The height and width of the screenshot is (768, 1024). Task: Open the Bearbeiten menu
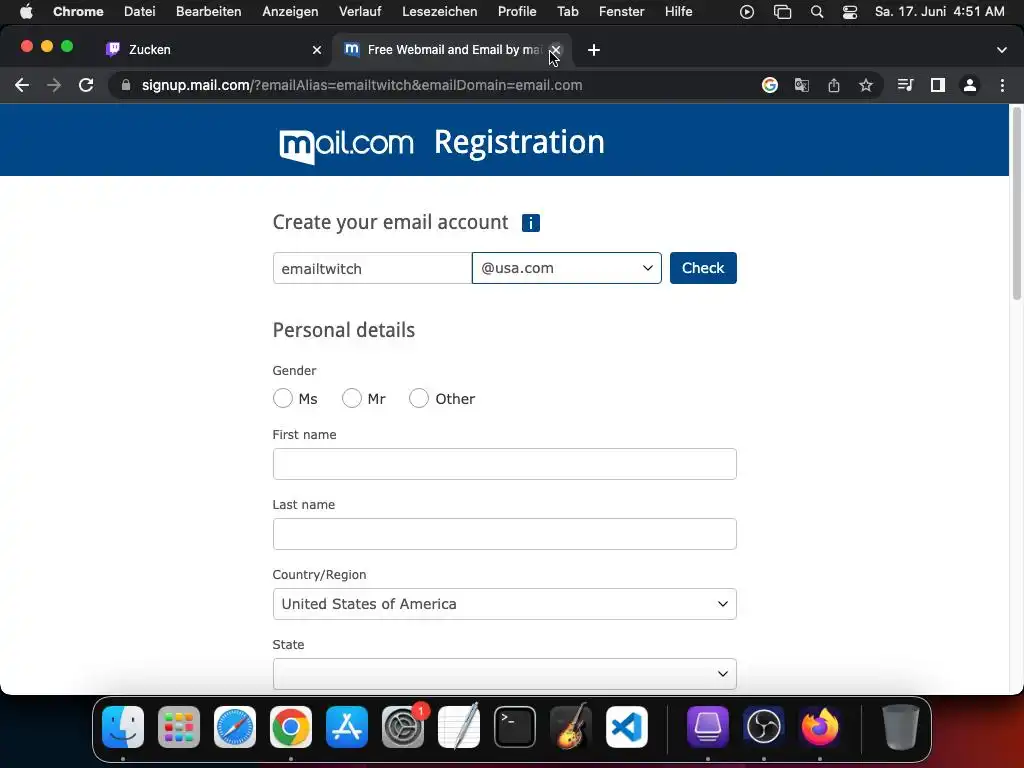tap(208, 12)
